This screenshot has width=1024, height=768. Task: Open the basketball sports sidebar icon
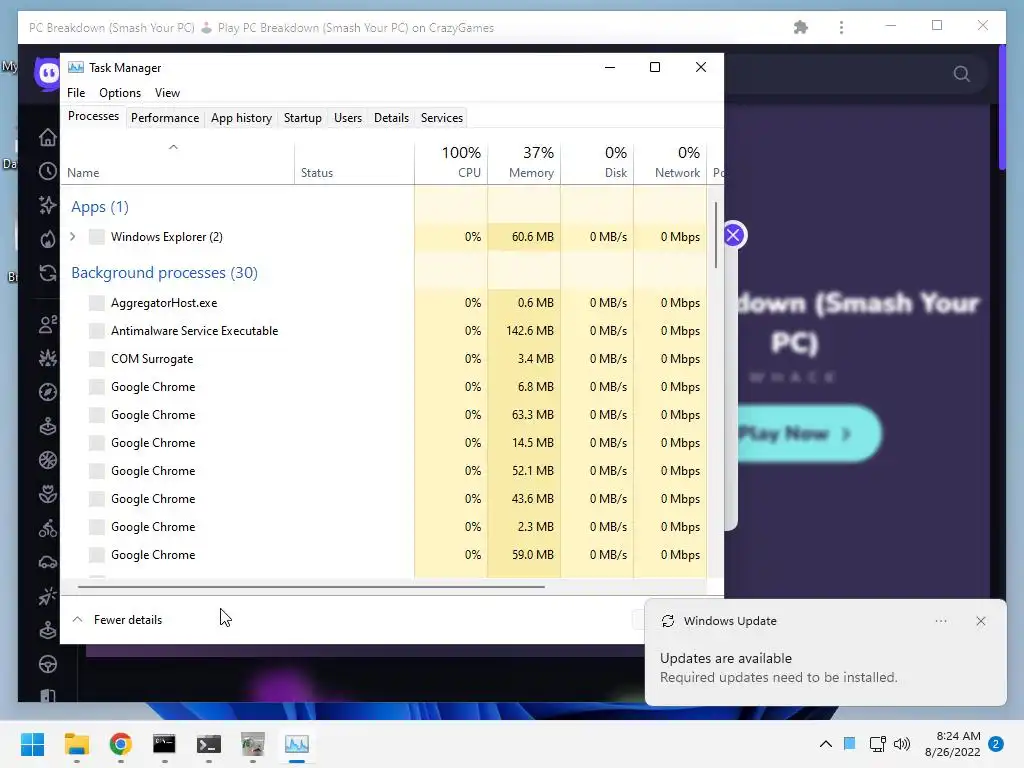pos(48,460)
